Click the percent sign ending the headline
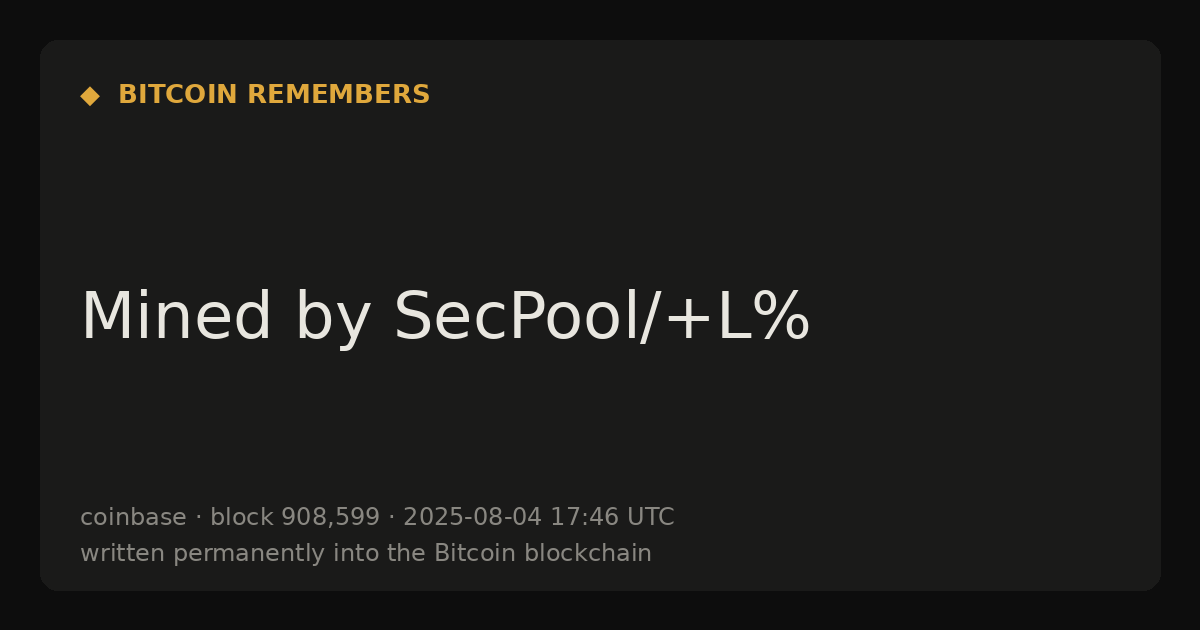Screen dimensions: 1200x630 tap(782, 317)
